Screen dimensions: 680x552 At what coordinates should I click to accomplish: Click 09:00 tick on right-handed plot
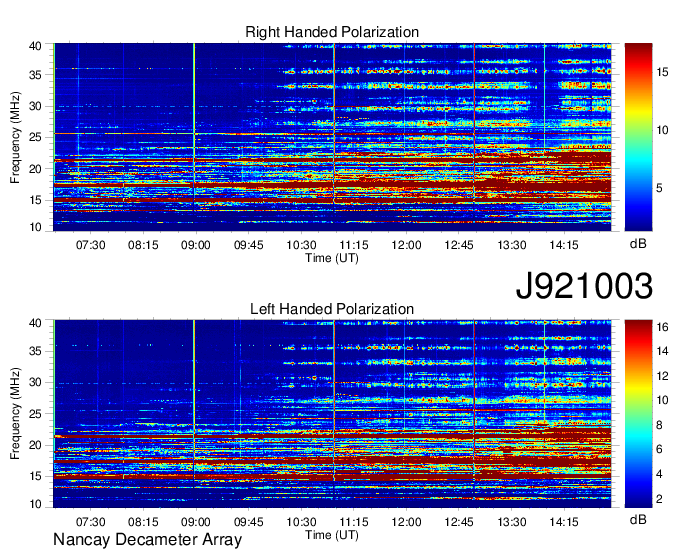point(196,245)
